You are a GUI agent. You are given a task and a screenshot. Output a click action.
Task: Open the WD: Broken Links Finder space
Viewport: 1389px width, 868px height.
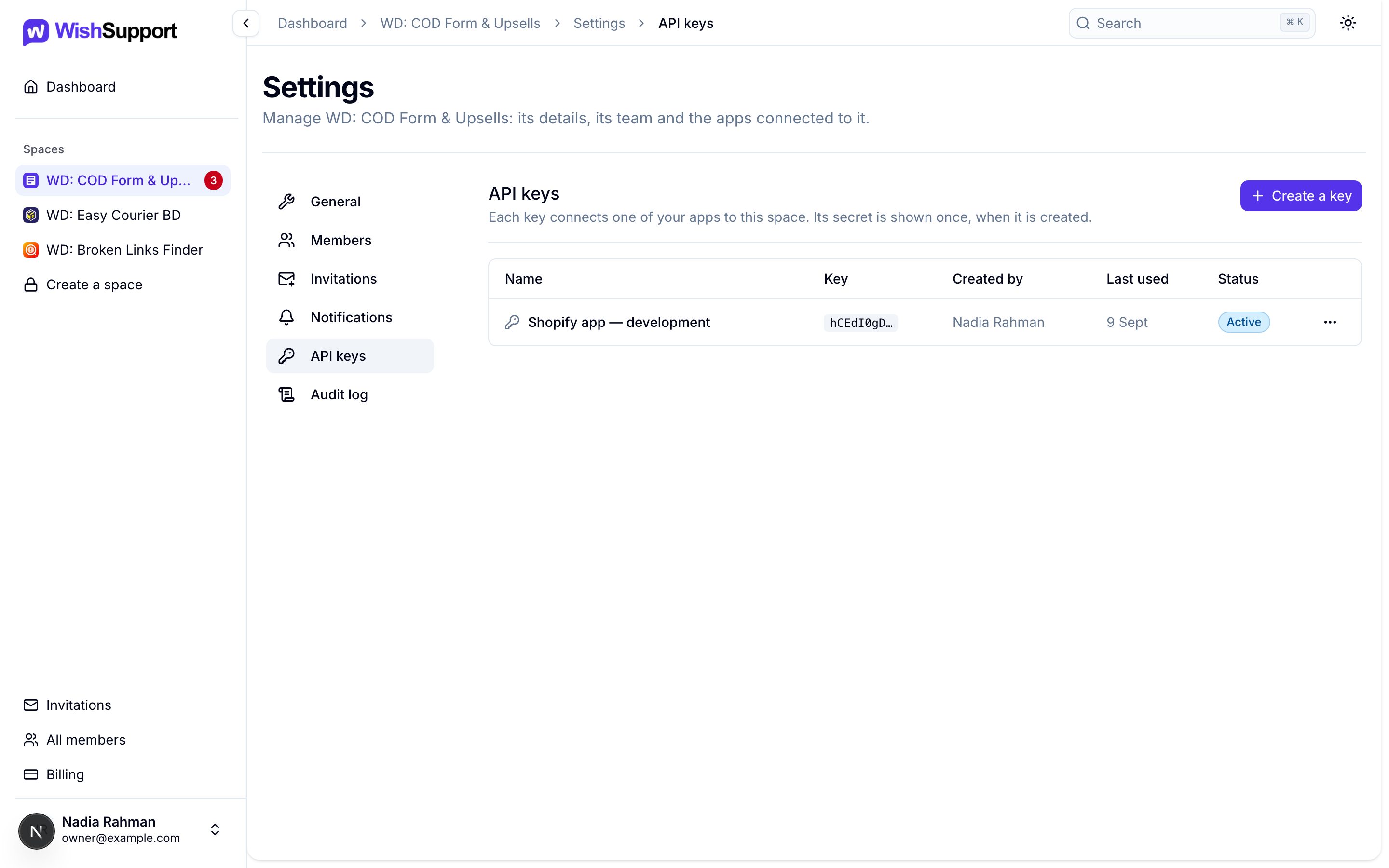click(x=123, y=250)
